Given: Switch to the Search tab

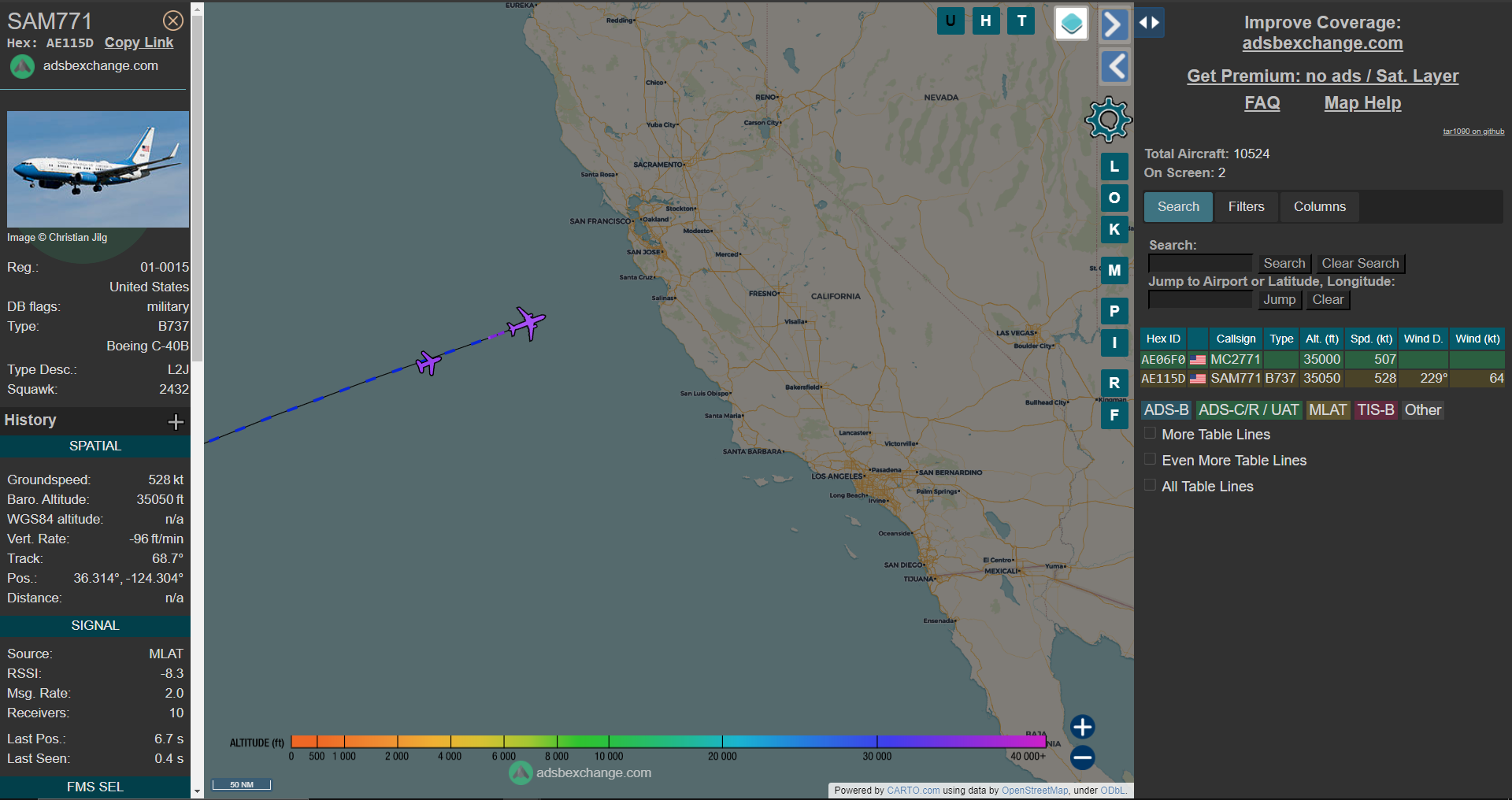Looking at the screenshot, I should click(1178, 207).
